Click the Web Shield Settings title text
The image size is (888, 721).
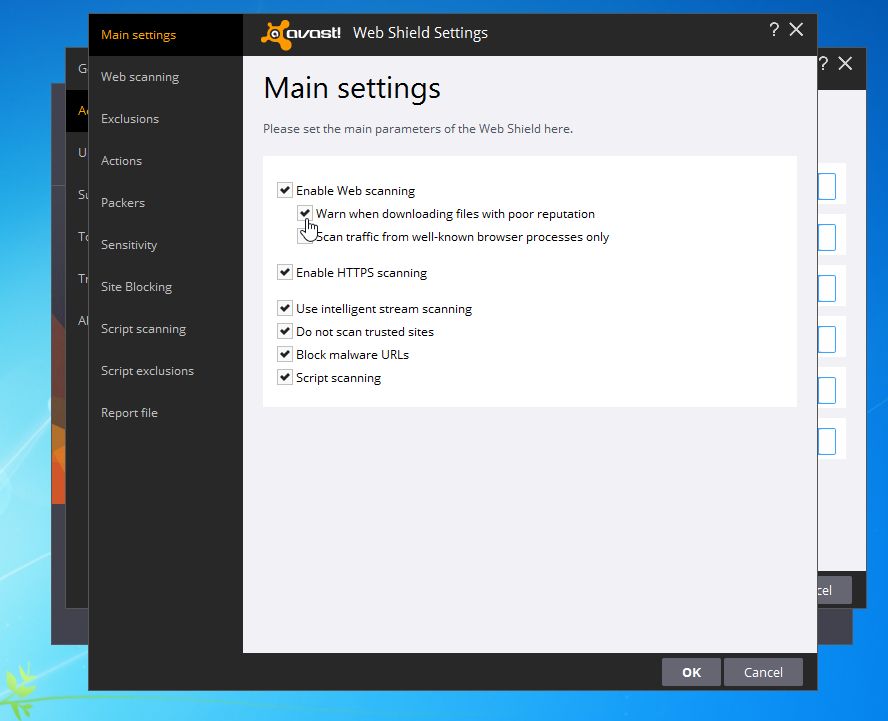(x=420, y=33)
